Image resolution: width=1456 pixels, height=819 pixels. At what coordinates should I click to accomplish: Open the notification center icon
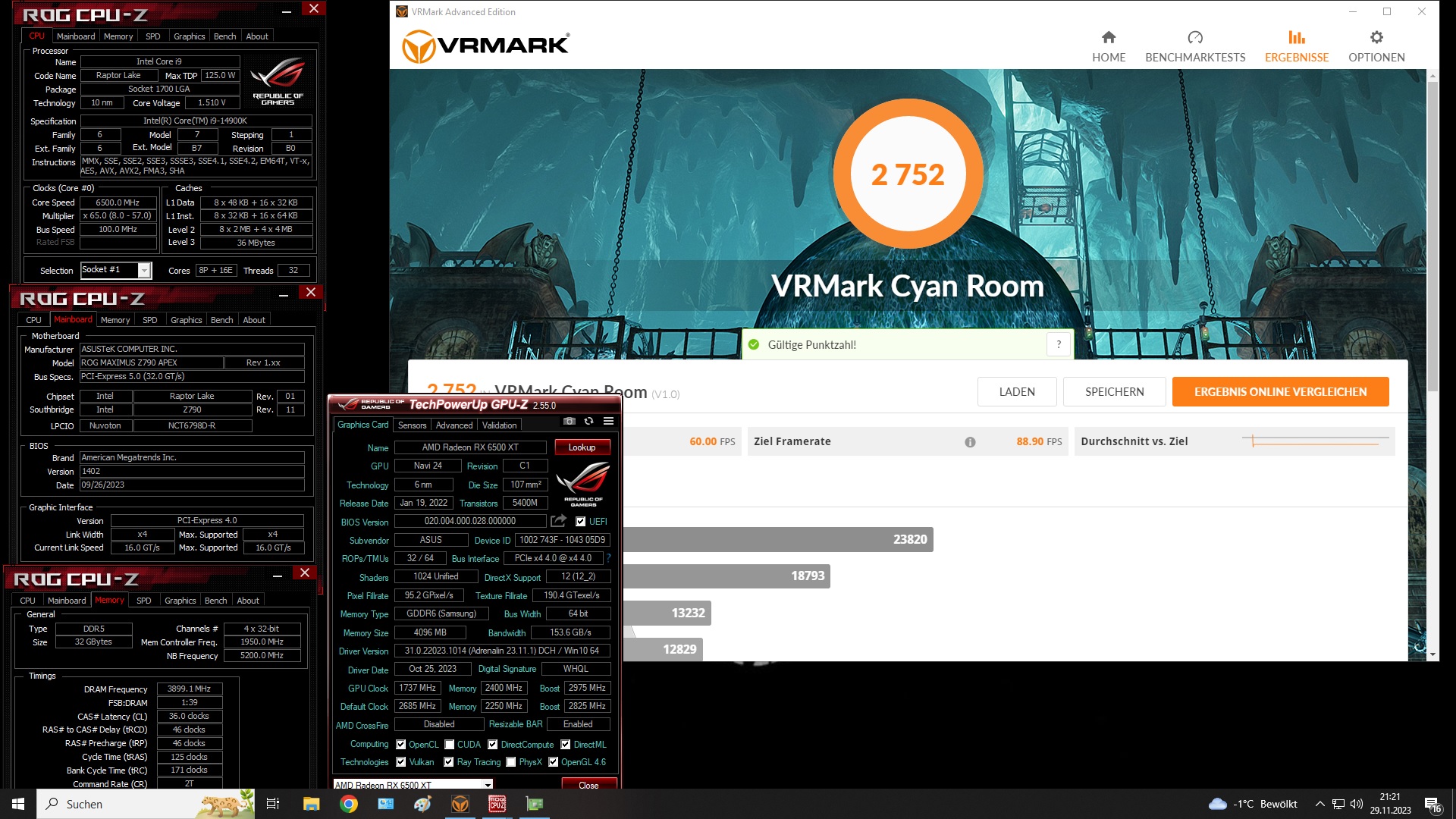[x=1432, y=804]
